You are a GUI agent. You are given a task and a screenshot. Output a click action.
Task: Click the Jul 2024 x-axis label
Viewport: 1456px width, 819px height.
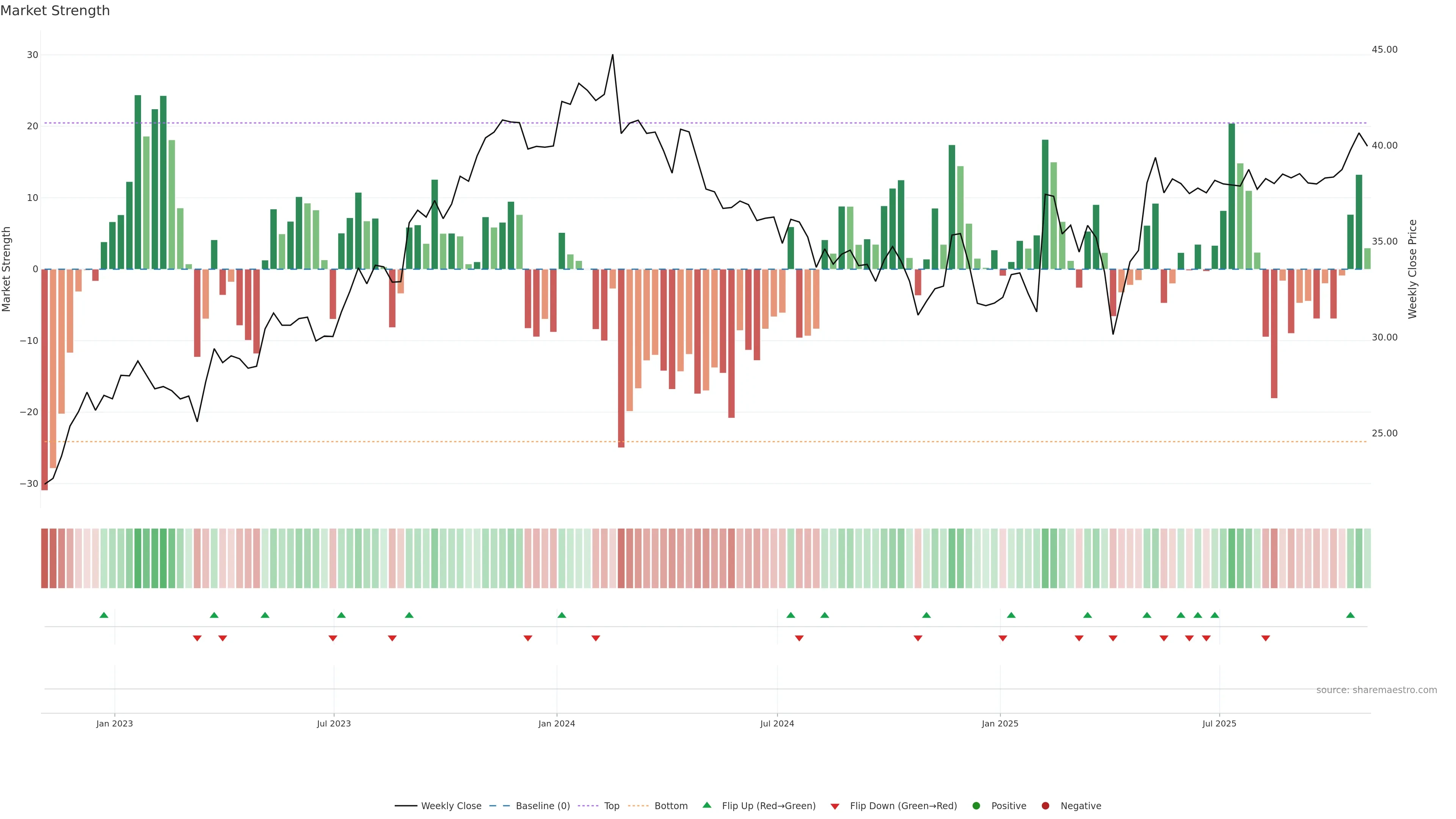point(777,723)
